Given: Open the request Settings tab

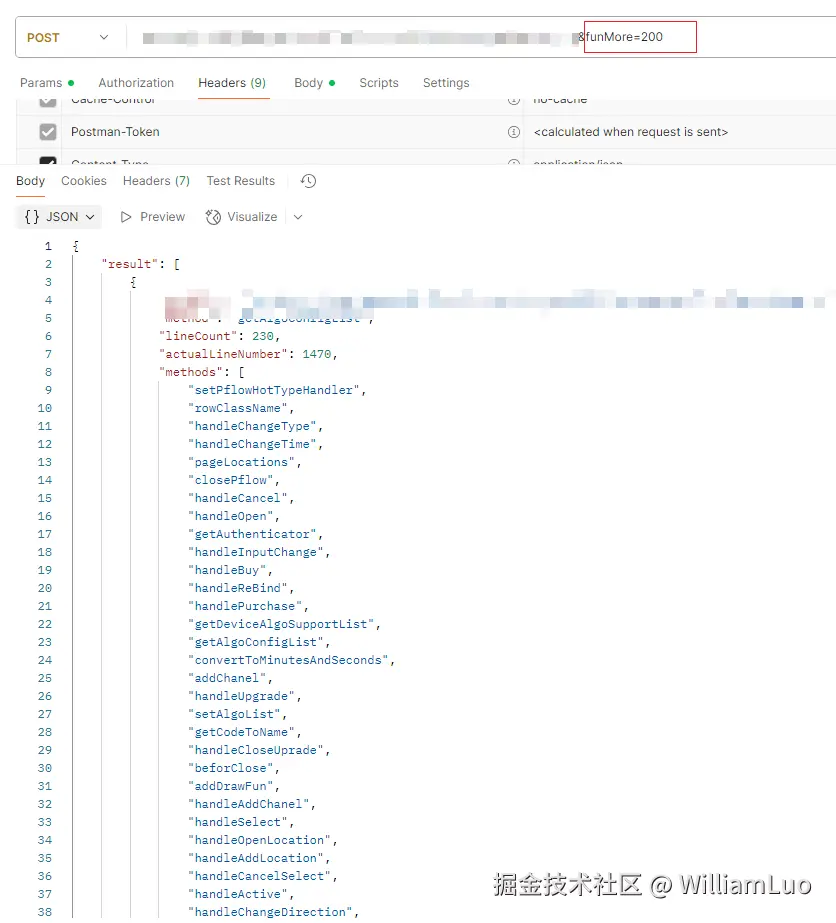Looking at the screenshot, I should [446, 83].
